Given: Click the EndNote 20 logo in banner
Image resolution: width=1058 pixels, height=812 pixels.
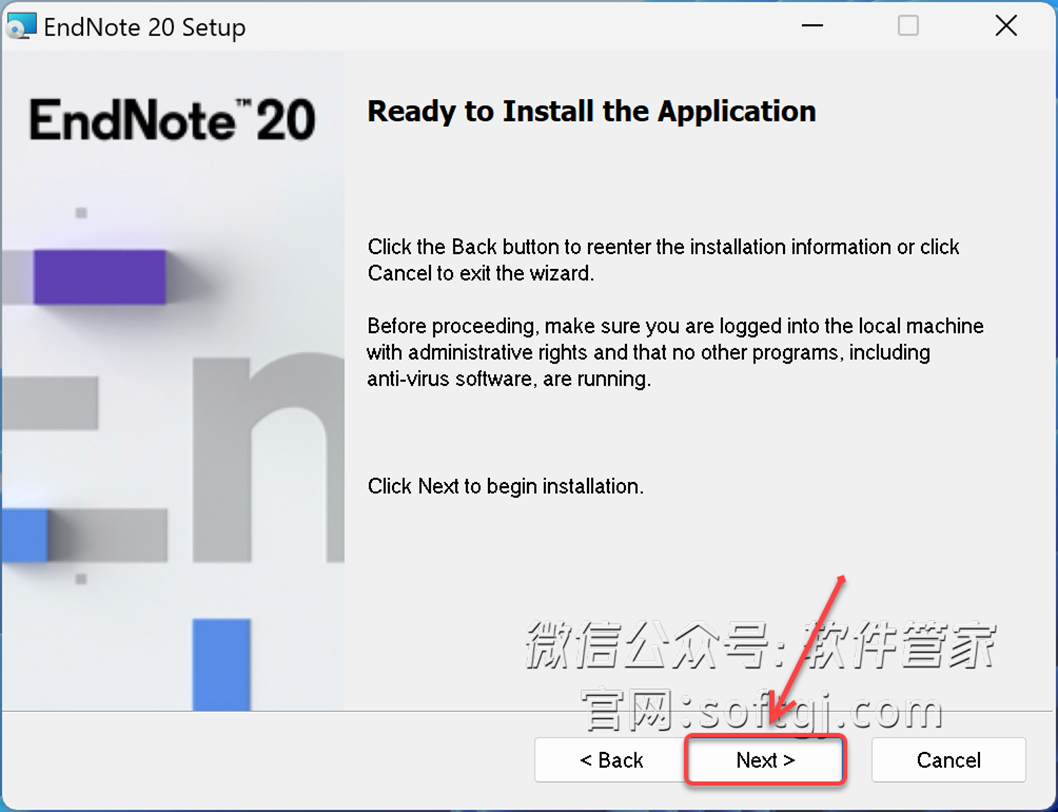Looking at the screenshot, I should pyautogui.click(x=173, y=119).
